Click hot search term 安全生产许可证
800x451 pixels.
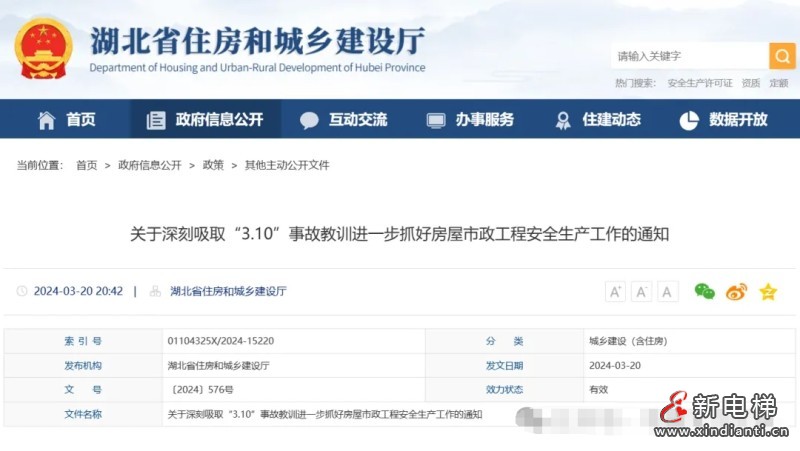699,83
